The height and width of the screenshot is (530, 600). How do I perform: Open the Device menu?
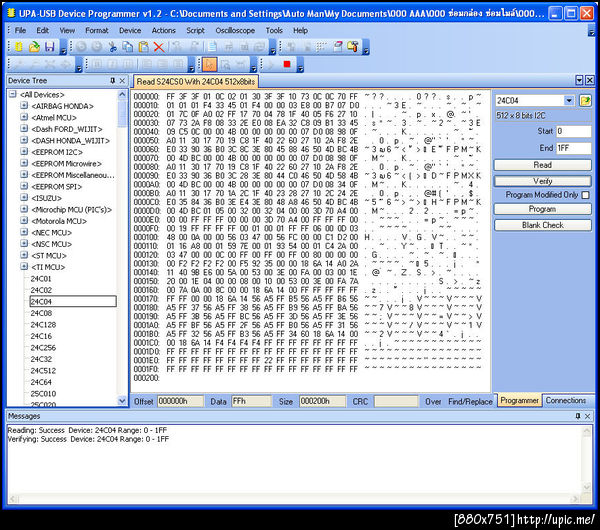[x=130, y=30]
